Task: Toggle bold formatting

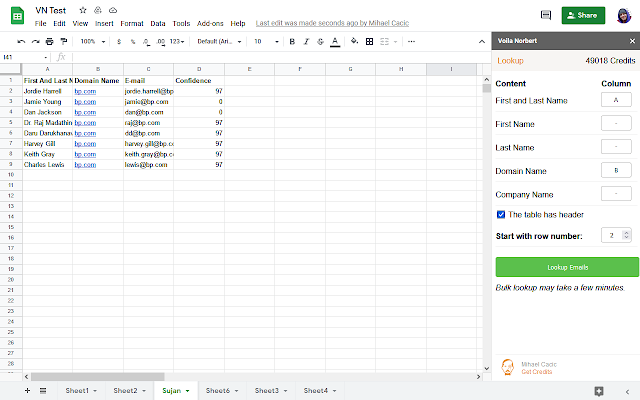Action: (292, 42)
